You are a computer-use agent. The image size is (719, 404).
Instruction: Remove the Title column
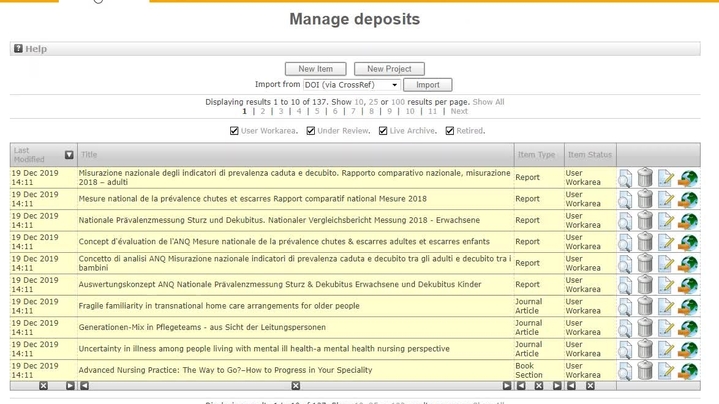[x=296, y=386]
